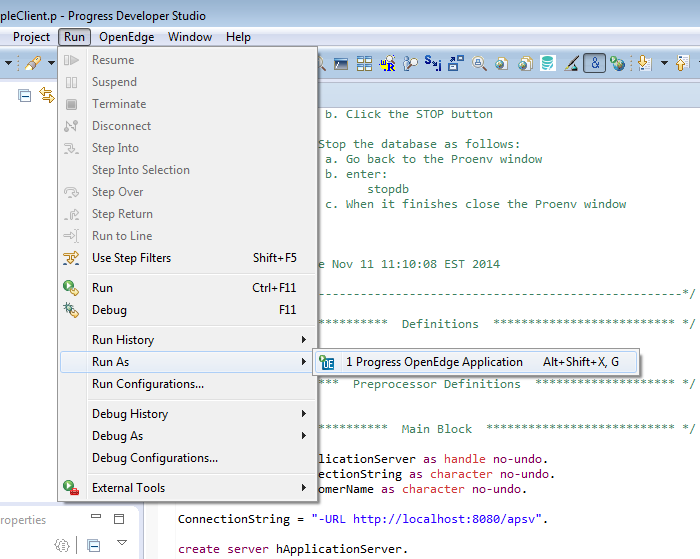Expand the Debug As submenu

click(x=188, y=436)
